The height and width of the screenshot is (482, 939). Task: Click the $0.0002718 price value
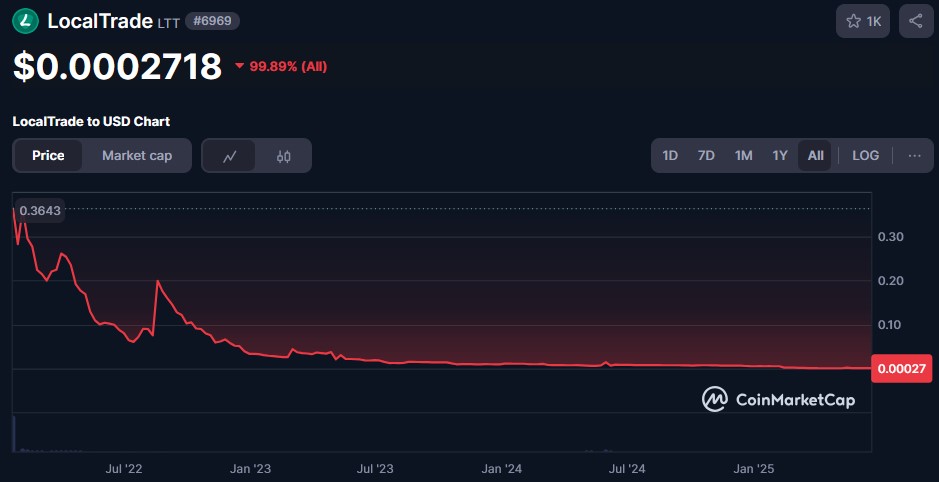pos(117,66)
